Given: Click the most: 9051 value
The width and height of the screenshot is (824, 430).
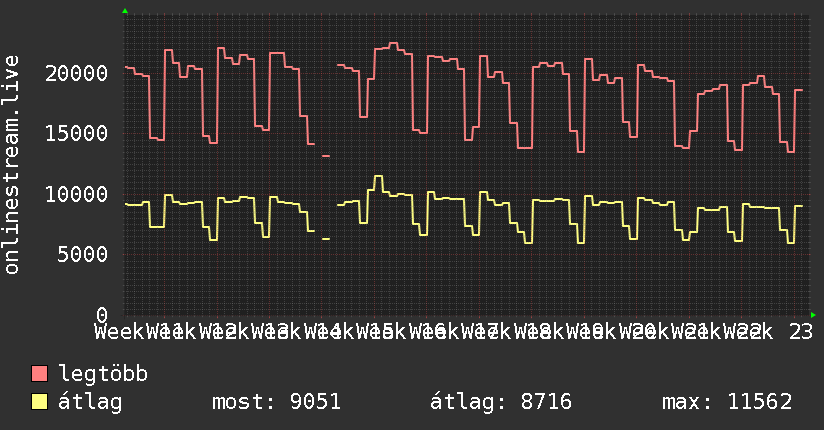Looking at the screenshot, I should point(276,402).
